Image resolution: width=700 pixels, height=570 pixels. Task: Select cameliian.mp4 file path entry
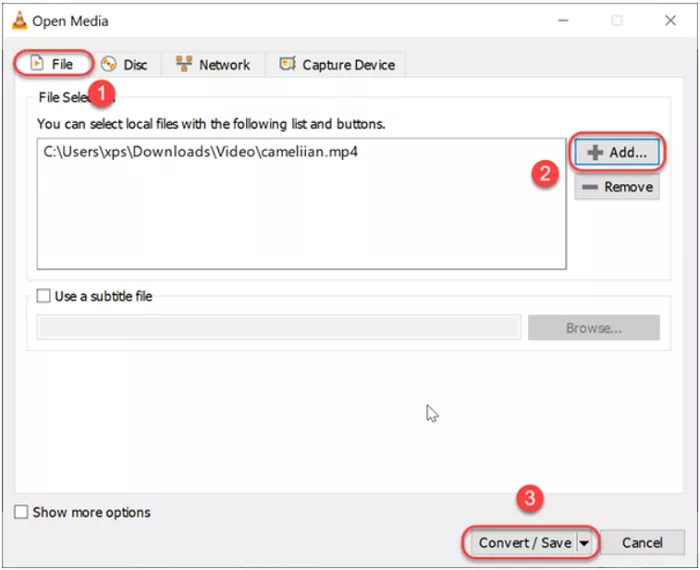click(200, 152)
